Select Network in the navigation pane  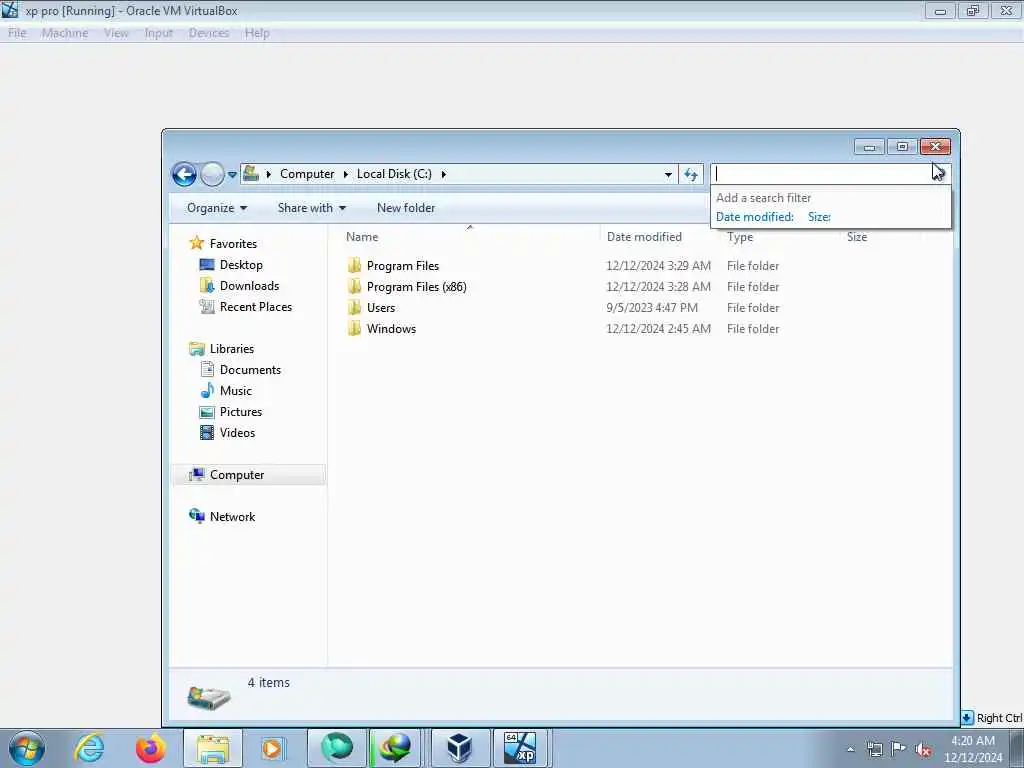[x=232, y=517]
